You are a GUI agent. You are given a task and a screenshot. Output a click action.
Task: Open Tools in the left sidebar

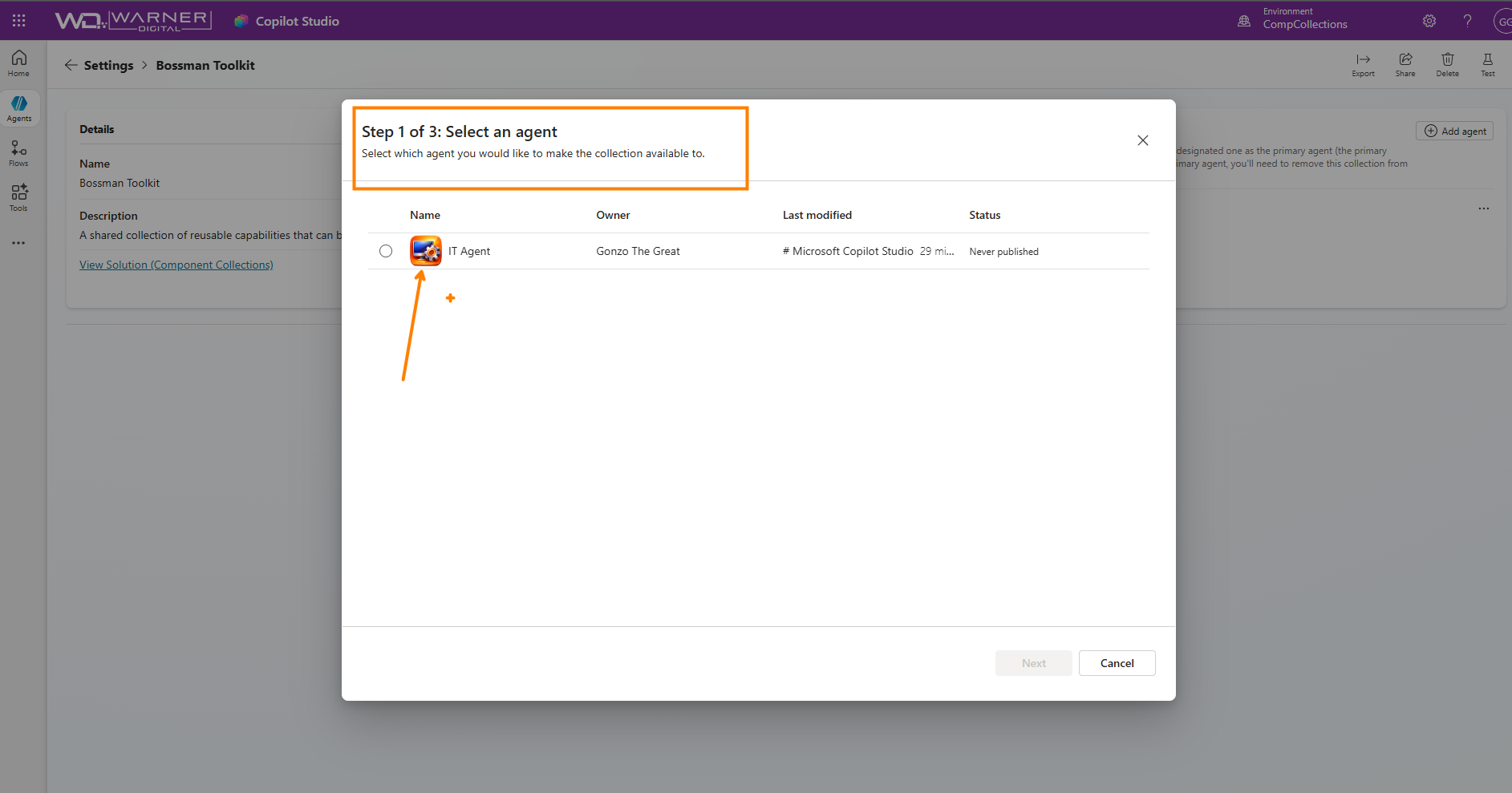pyautogui.click(x=19, y=197)
